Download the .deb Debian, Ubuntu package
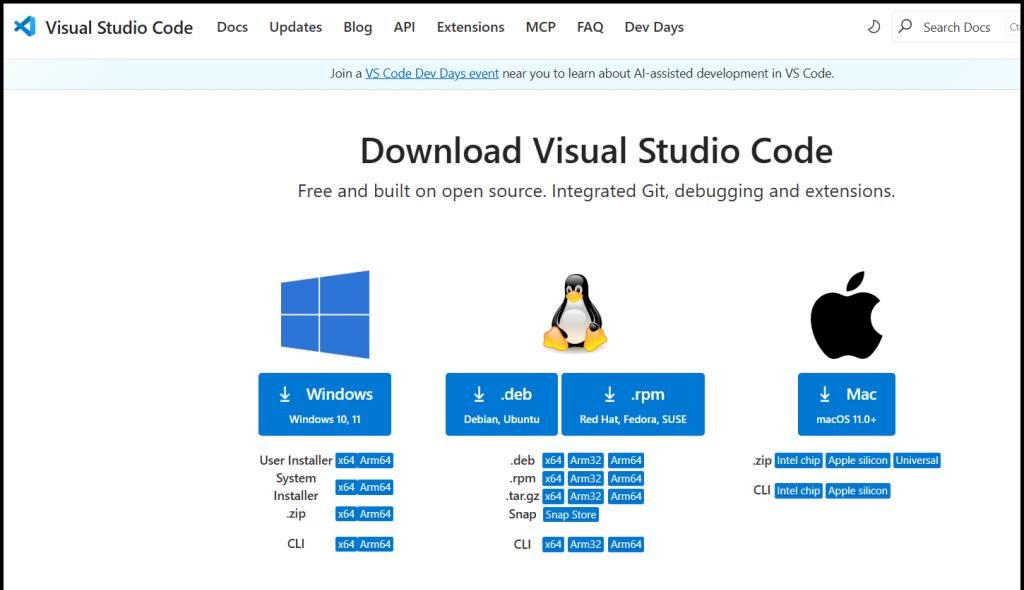This screenshot has width=1024, height=590. coord(501,404)
